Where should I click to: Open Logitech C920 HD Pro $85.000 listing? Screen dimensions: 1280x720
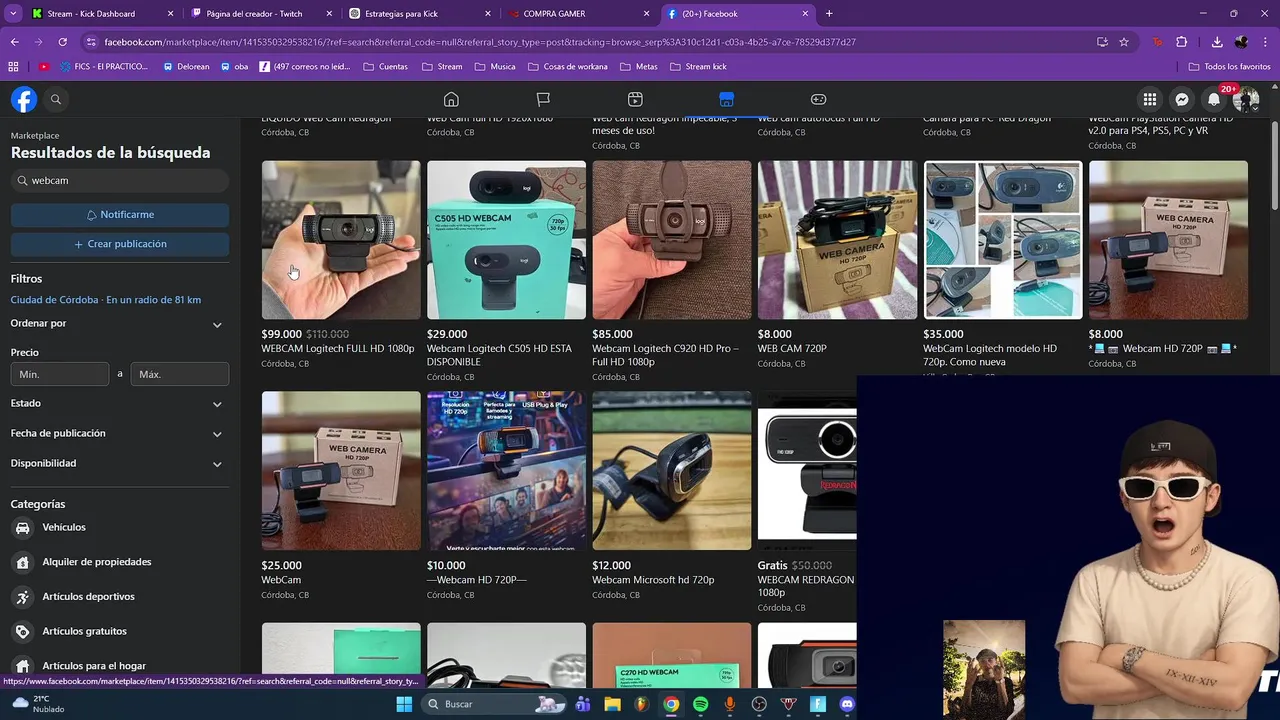tap(671, 270)
